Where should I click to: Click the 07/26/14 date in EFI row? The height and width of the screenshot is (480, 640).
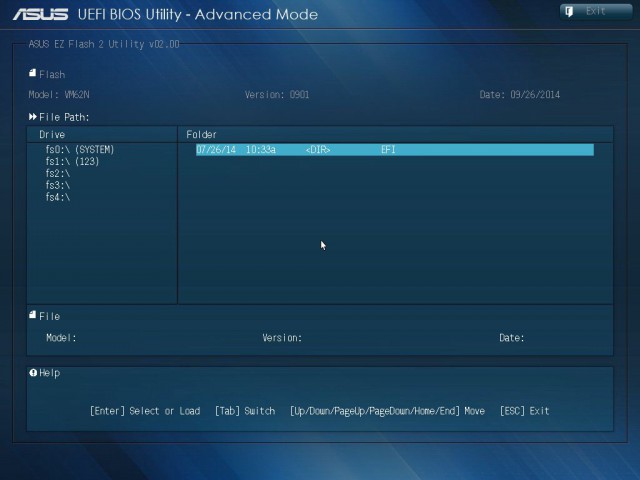(216, 149)
